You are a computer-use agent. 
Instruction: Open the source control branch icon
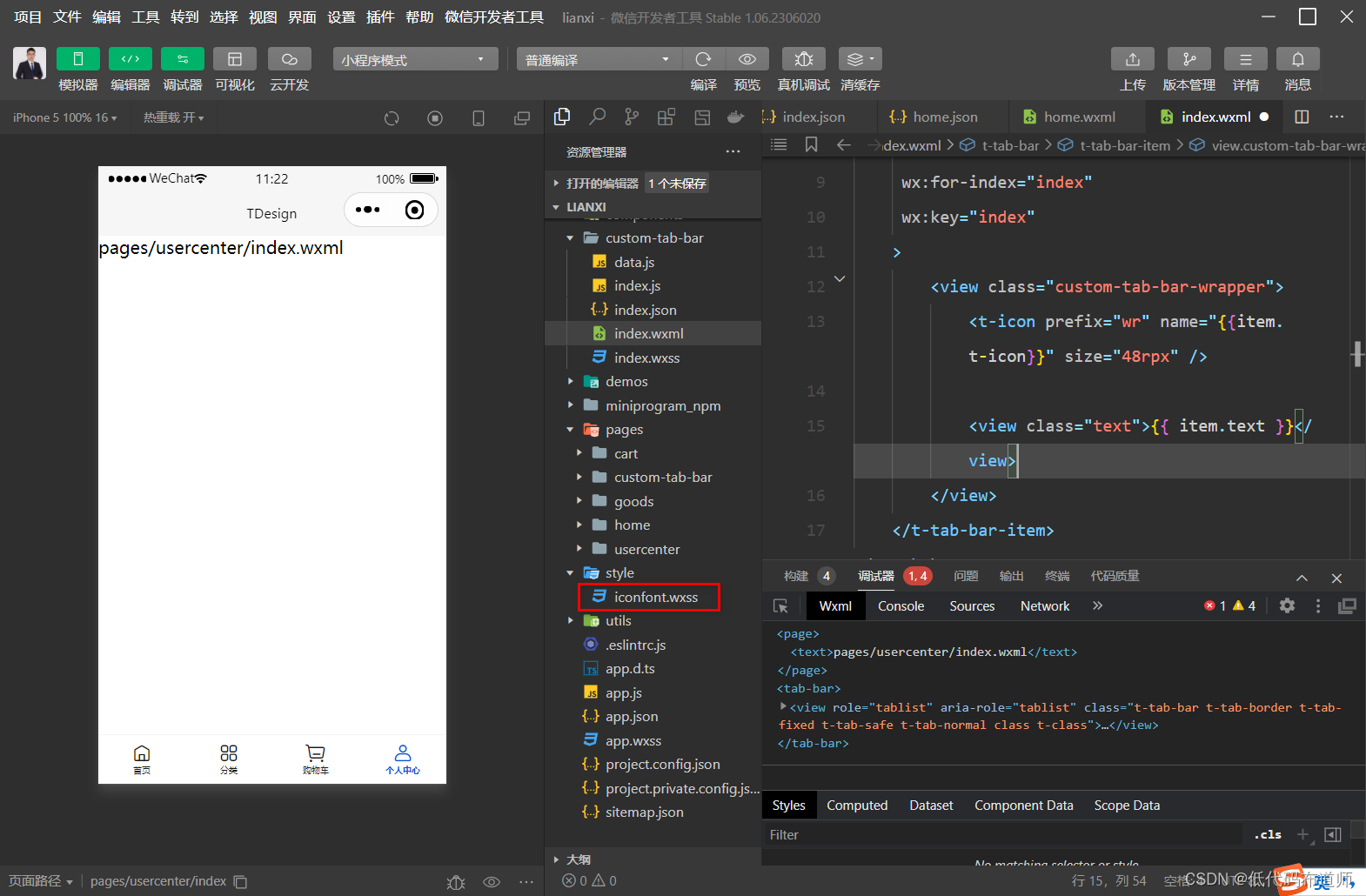click(632, 117)
